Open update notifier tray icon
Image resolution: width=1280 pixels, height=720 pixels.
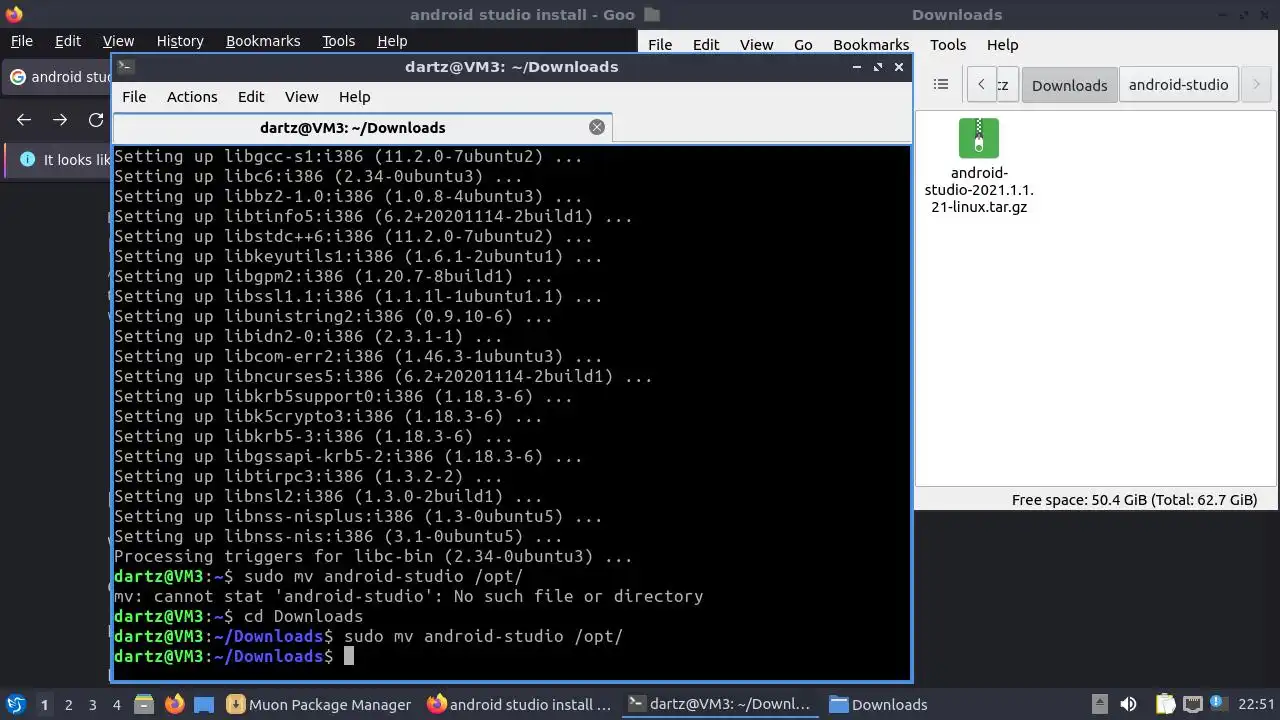[1218, 704]
